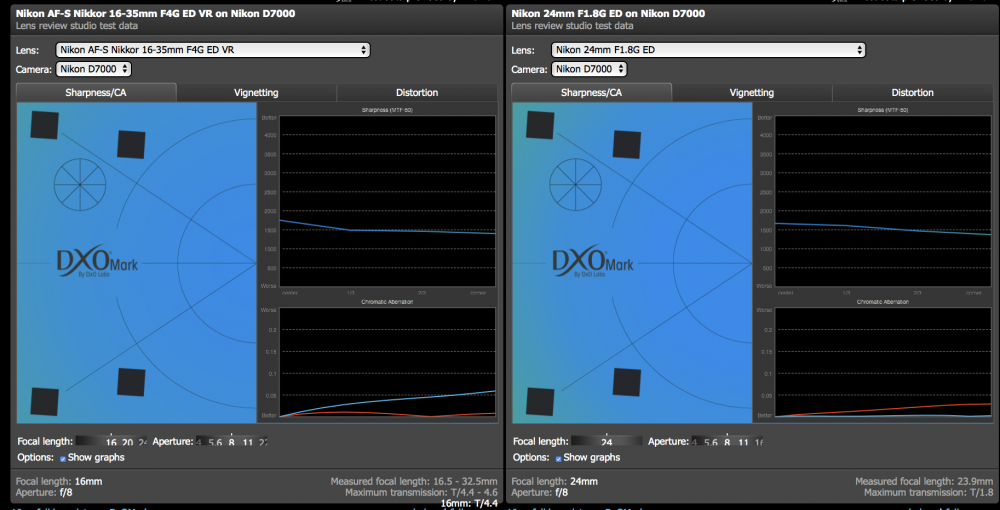The width and height of the screenshot is (1000, 510).
Task: Uncheck Show graphs in the 24mm F1.8G panel
Action: click(559, 458)
